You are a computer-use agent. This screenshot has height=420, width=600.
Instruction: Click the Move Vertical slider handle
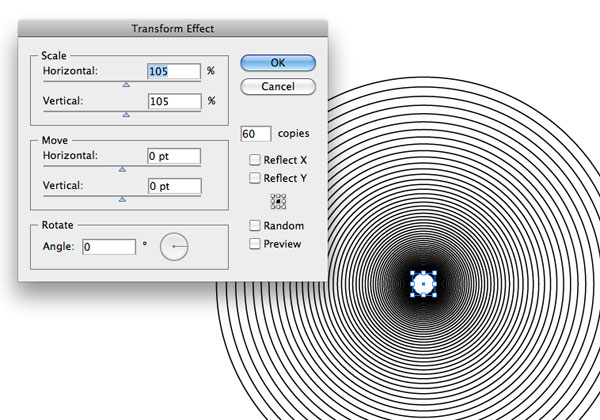pyautogui.click(x=122, y=199)
